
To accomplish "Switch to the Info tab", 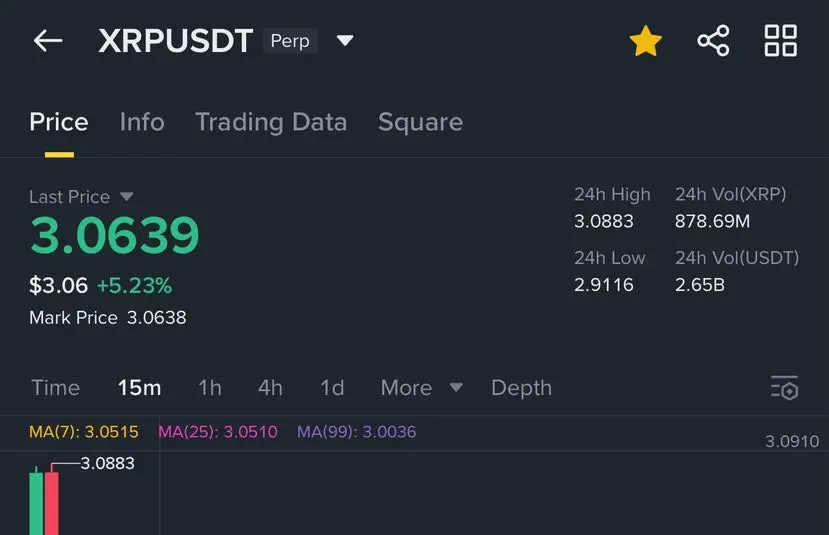I will [142, 122].
